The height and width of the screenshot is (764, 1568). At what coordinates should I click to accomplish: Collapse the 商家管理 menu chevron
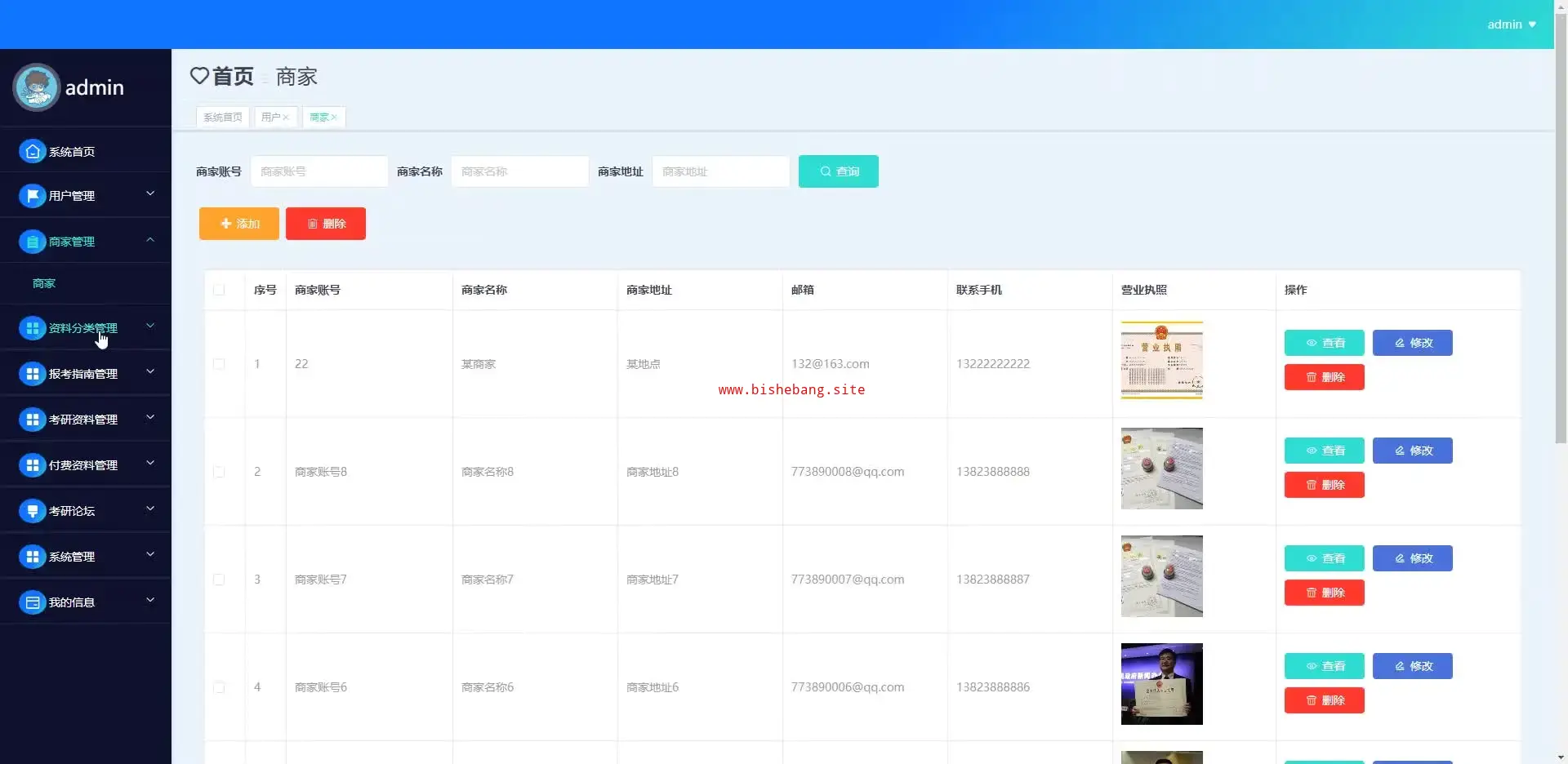pyautogui.click(x=150, y=240)
